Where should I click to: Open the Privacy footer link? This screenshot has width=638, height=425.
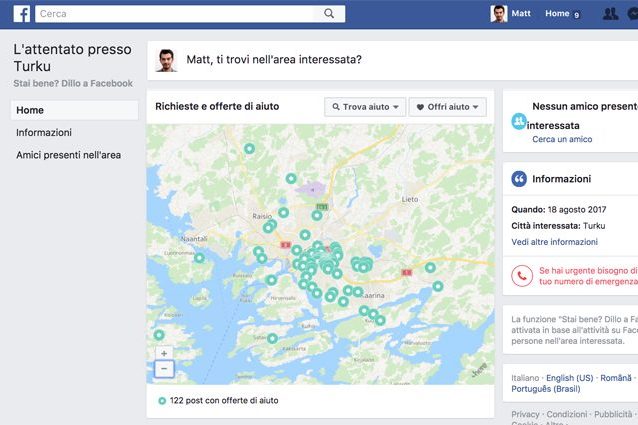[525, 414]
